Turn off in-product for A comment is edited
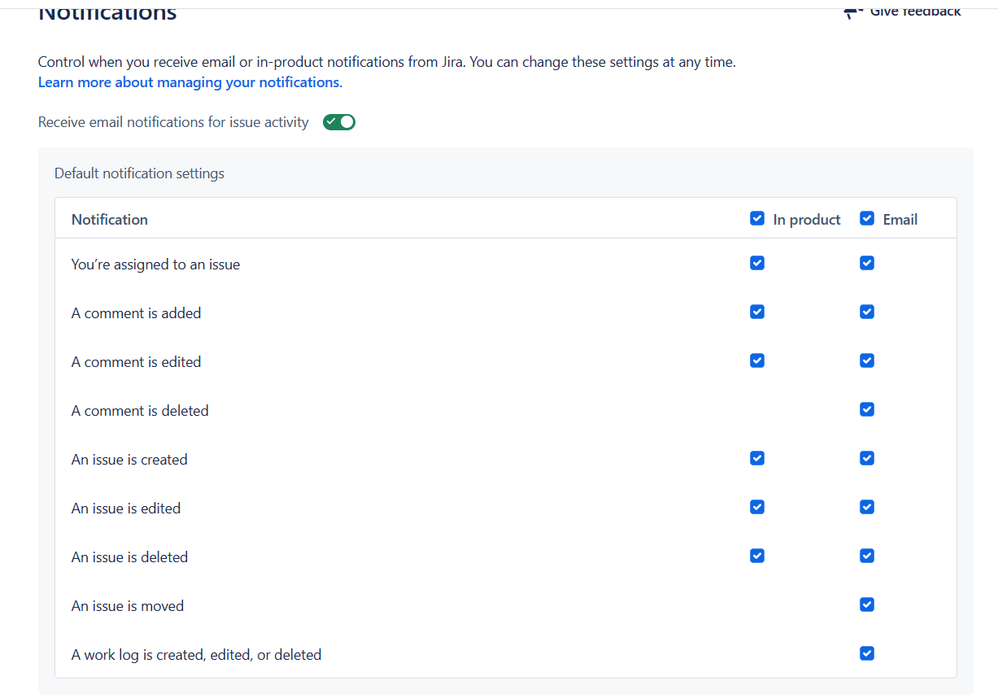The image size is (998, 699). coord(757,361)
